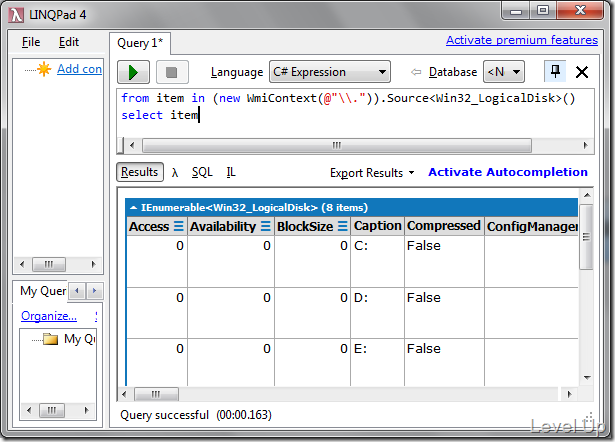Click the LINQPad lambda logo in title bar

[x=16, y=15]
